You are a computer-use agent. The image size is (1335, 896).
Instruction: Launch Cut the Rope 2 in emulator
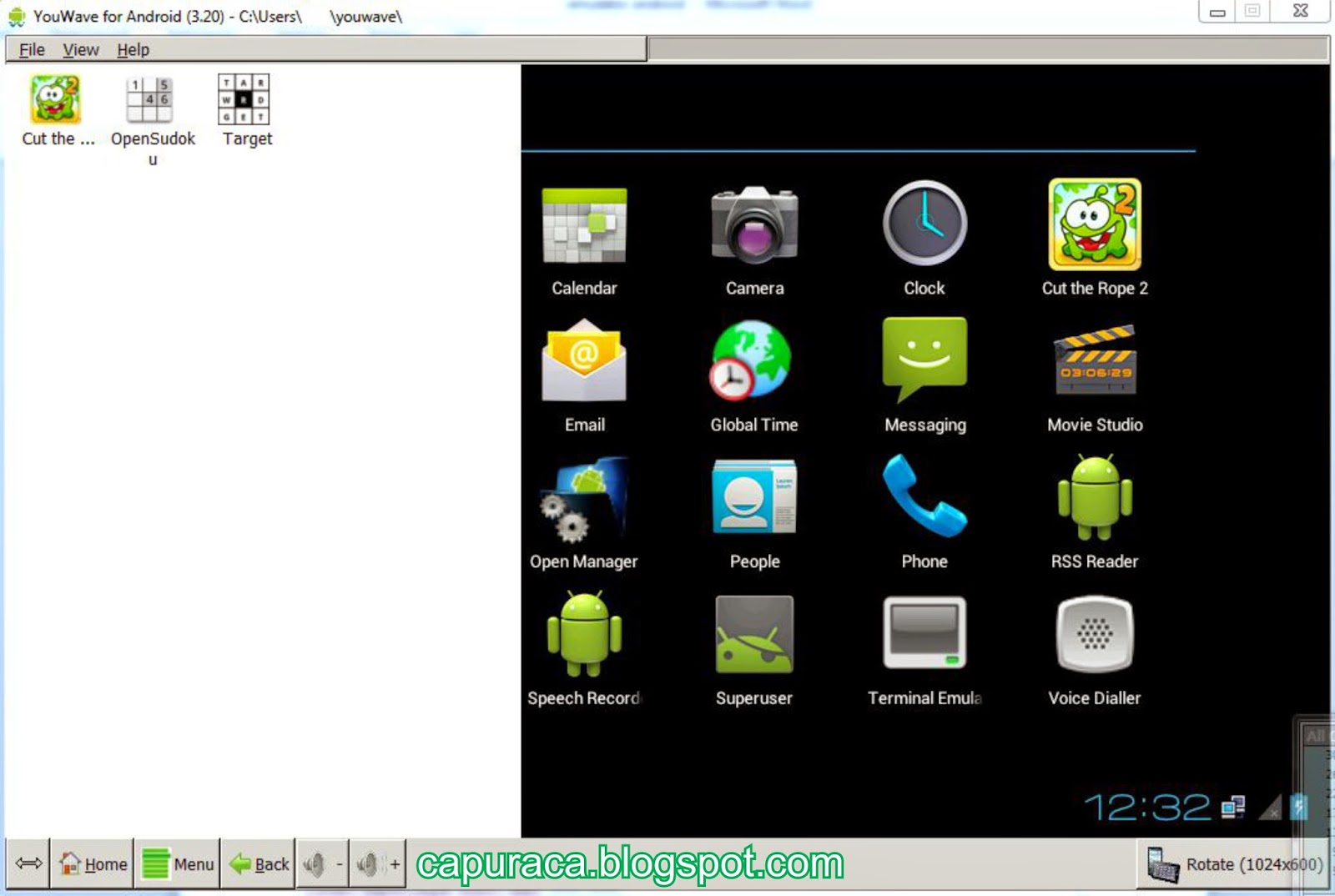[x=1095, y=239]
